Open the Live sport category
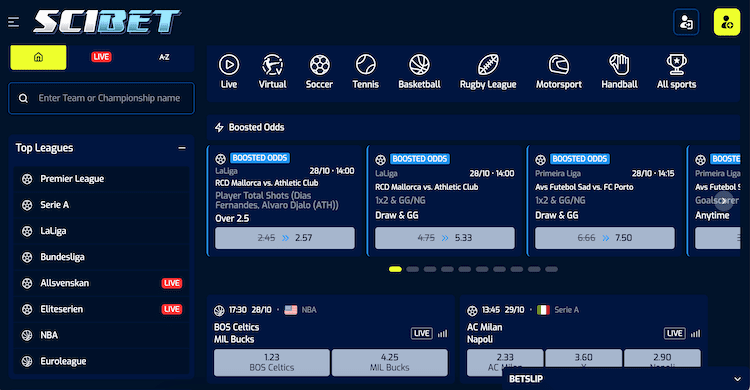 click(229, 71)
